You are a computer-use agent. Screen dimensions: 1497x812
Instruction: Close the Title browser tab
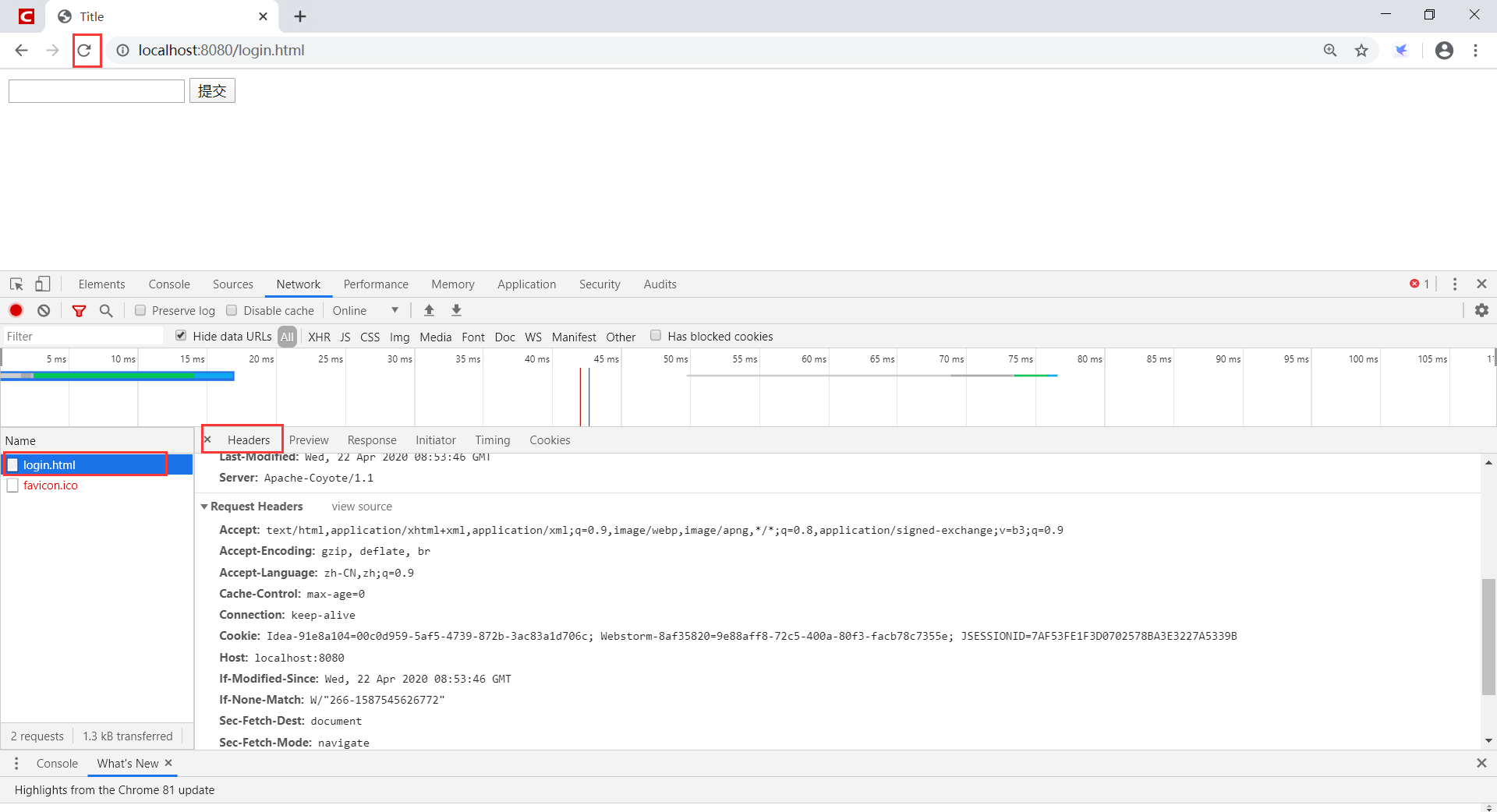click(x=263, y=16)
